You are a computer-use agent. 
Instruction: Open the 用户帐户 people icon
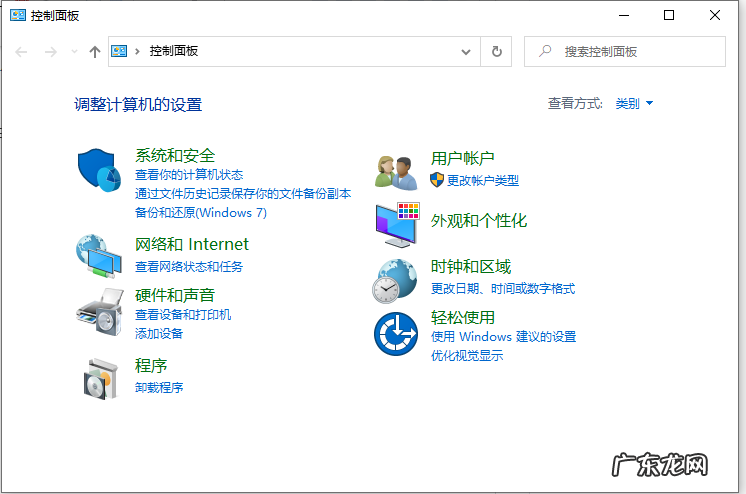(x=396, y=172)
